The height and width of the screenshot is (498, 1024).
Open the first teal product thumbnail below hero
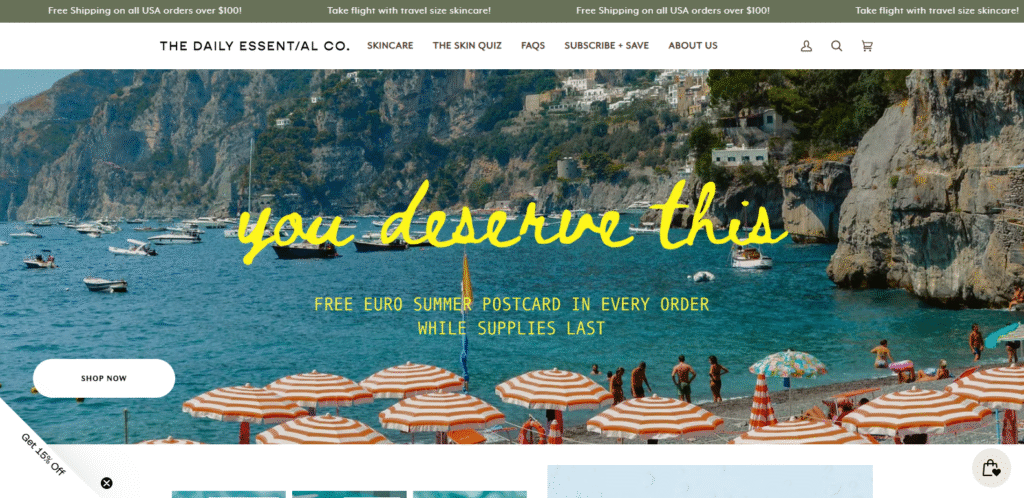pyautogui.click(x=229, y=494)
